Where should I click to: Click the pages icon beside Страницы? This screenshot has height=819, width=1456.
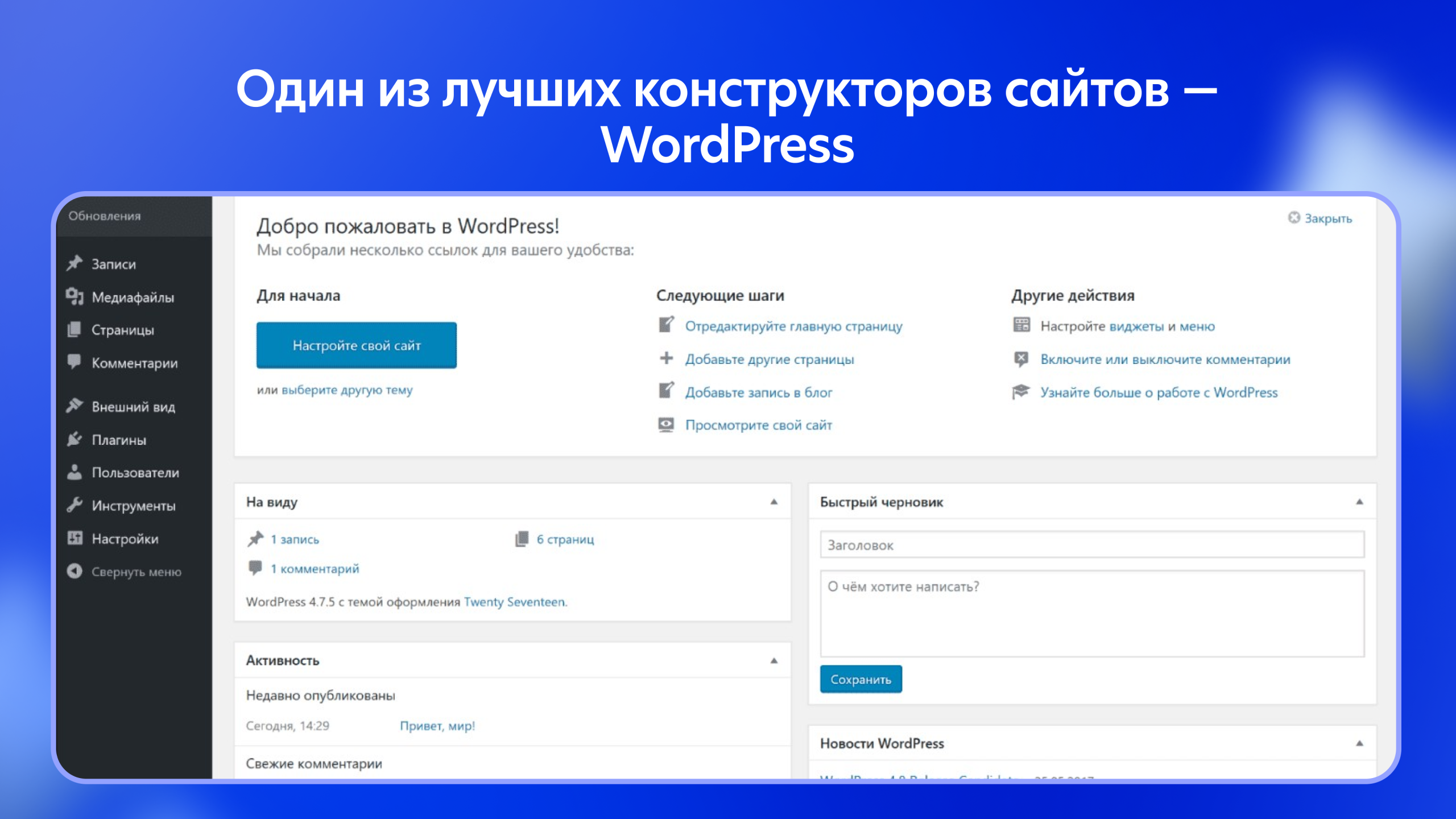[75, 329]
